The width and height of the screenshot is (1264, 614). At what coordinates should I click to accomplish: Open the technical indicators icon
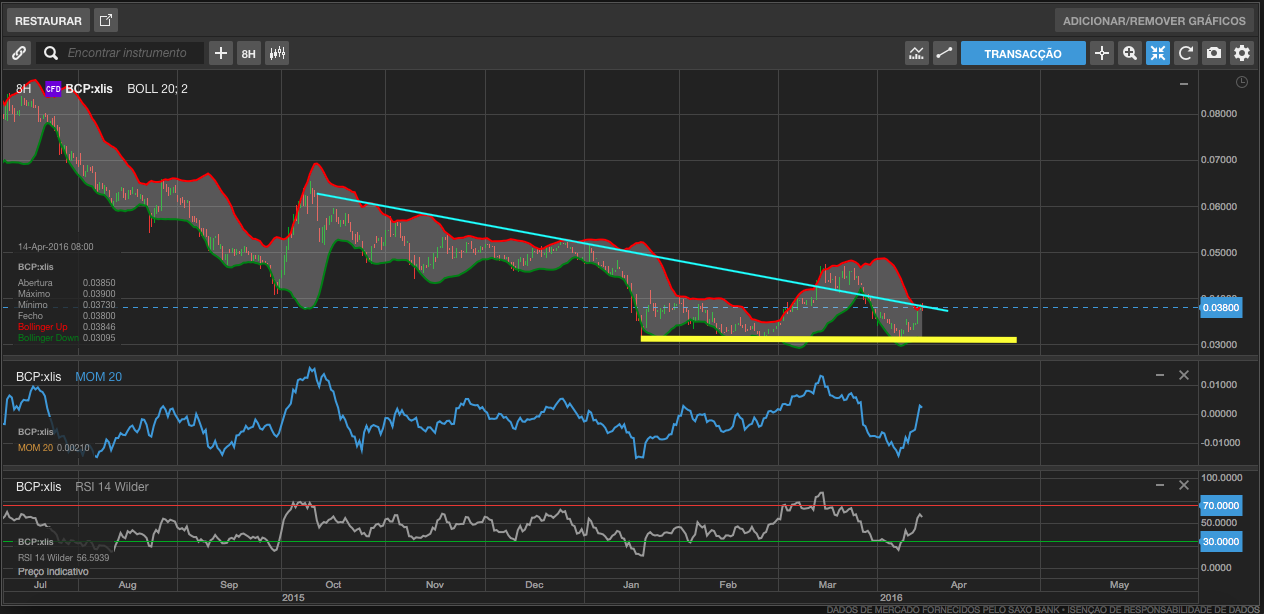point(916,53)
